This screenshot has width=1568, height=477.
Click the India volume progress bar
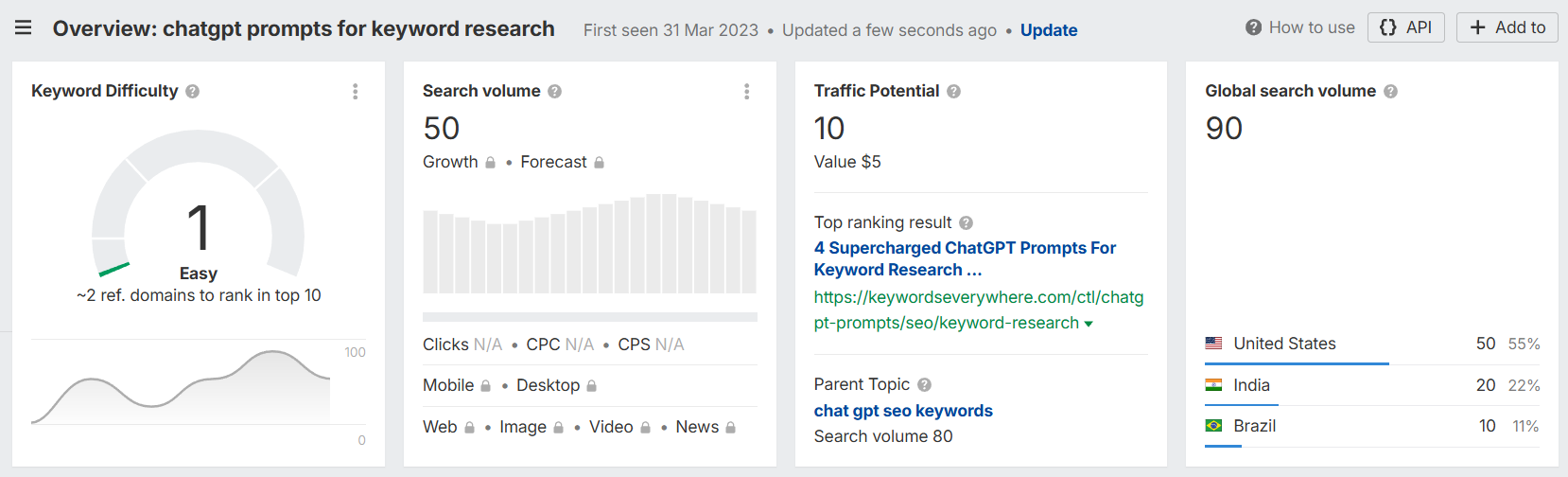pos(1241,405)
